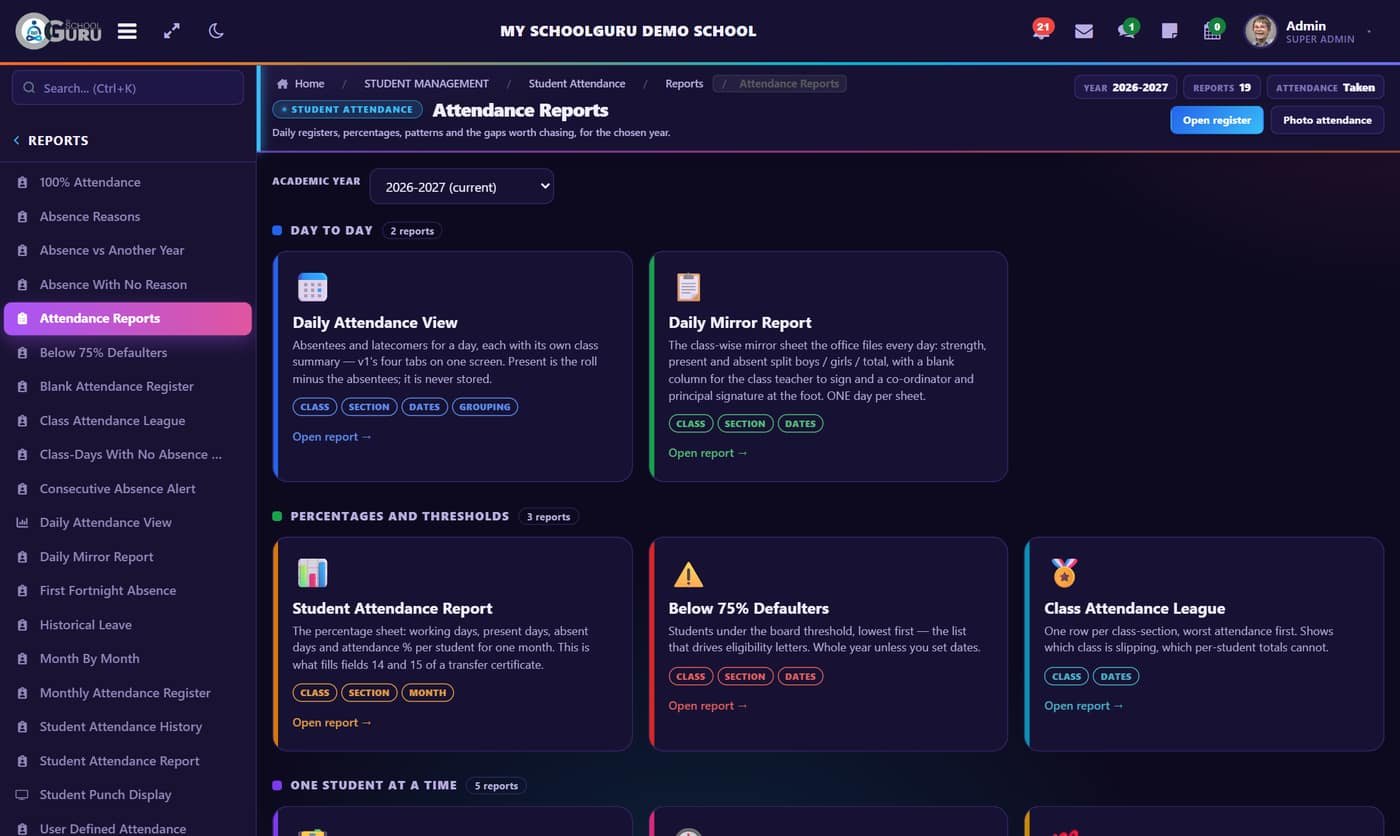Click the Open register button
Screen dimensions: 1400x836
(x=1216, y=120)
